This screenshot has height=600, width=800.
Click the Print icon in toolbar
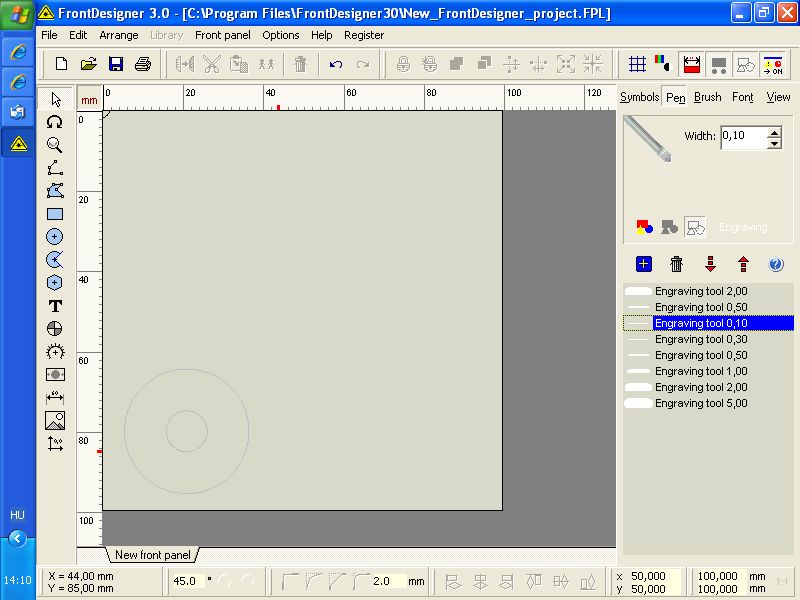coord(143,65)
